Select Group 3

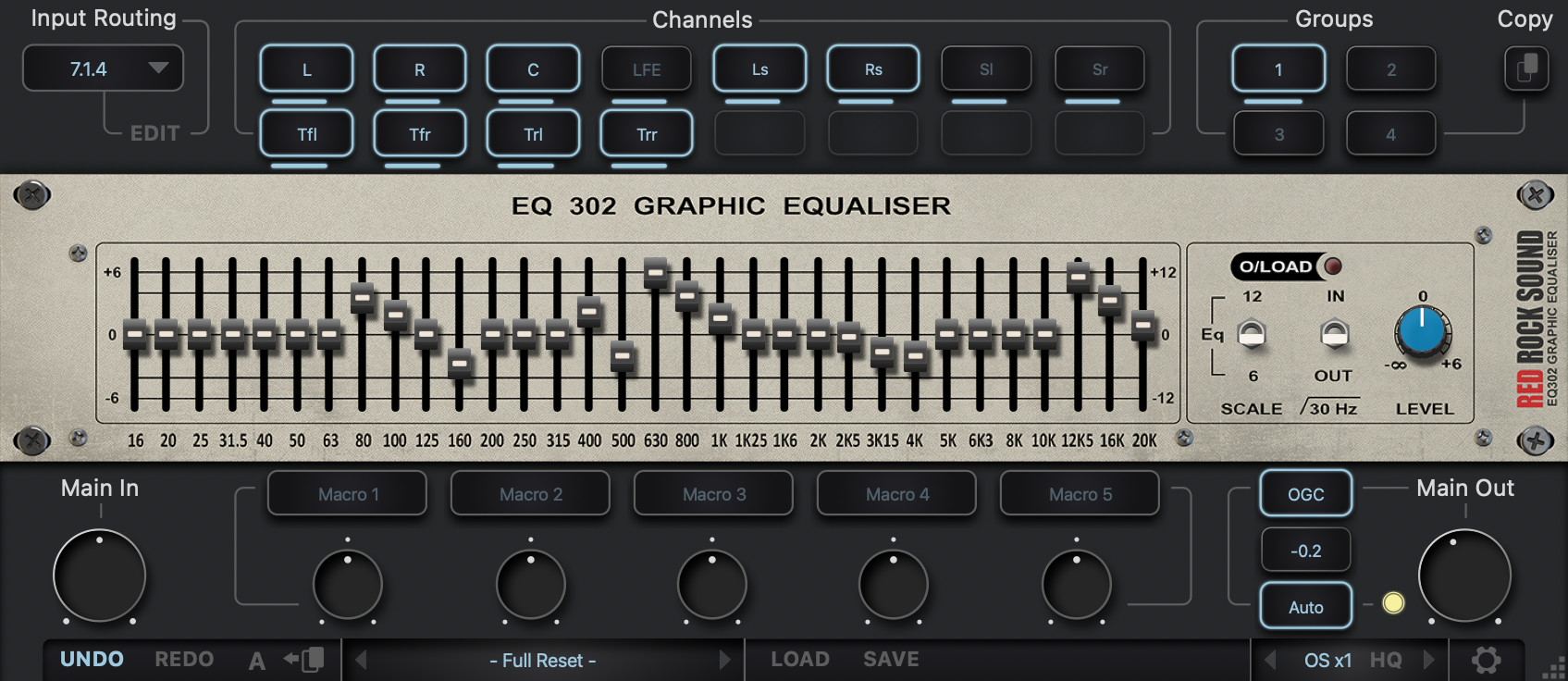pyautogui.click(x=1278, y=134)
